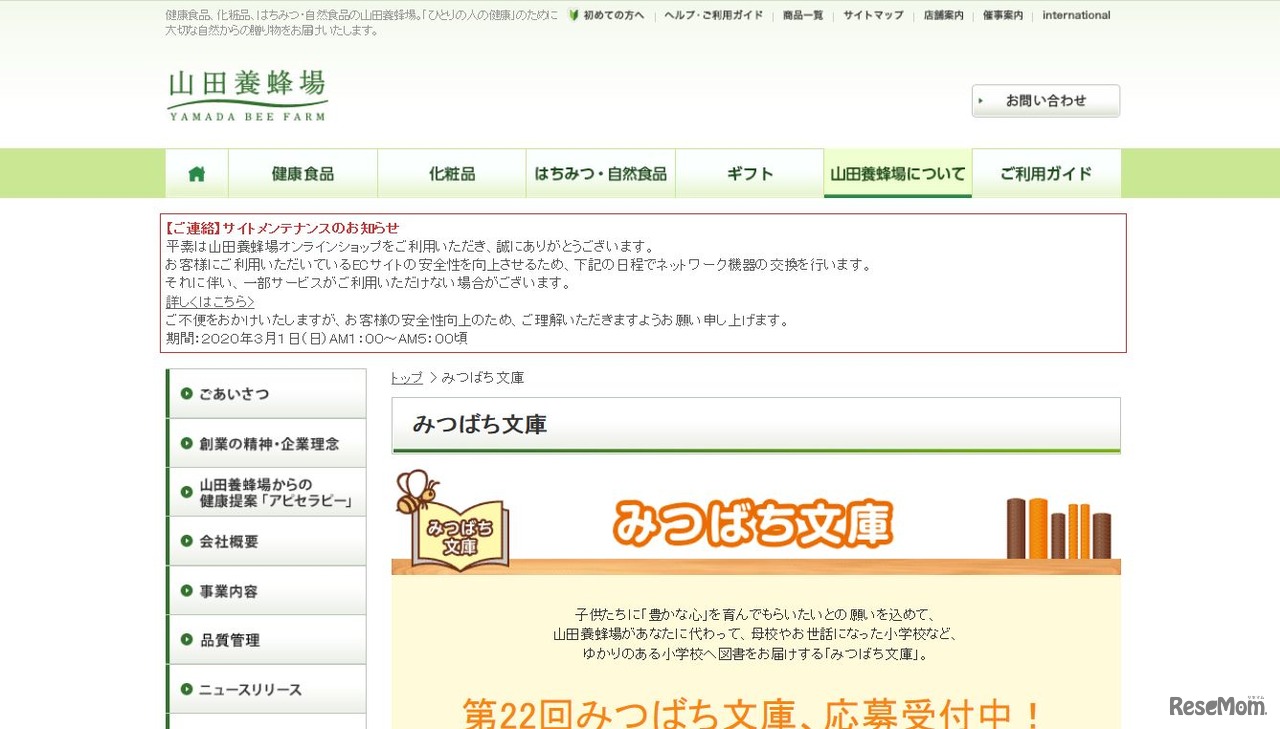Open ごあいさつ in the sidebar

coord(266,393)
